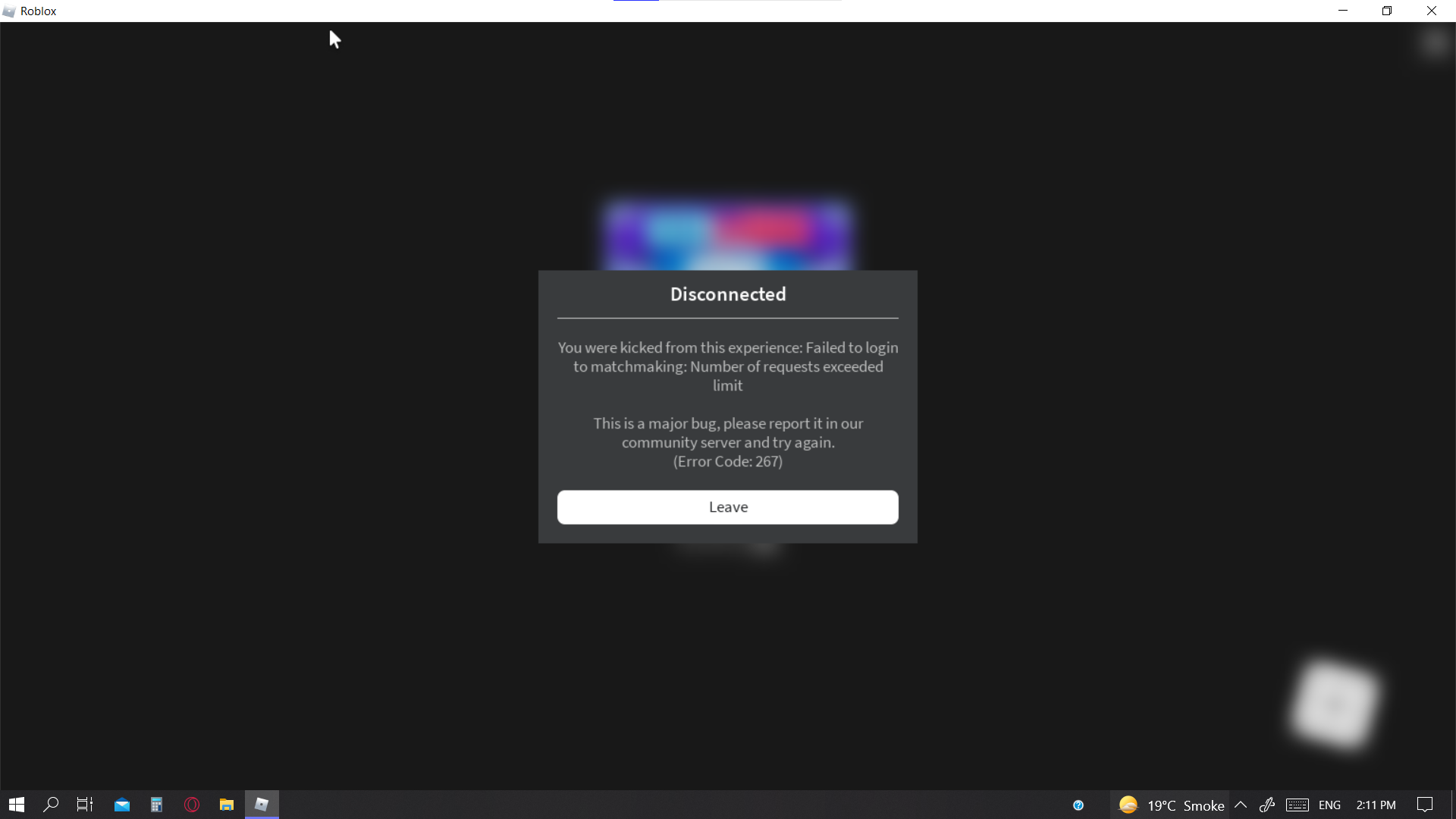Click the File Explorer taskbar icon
This screenshot has height=819, width=1456.
[226, 805]
